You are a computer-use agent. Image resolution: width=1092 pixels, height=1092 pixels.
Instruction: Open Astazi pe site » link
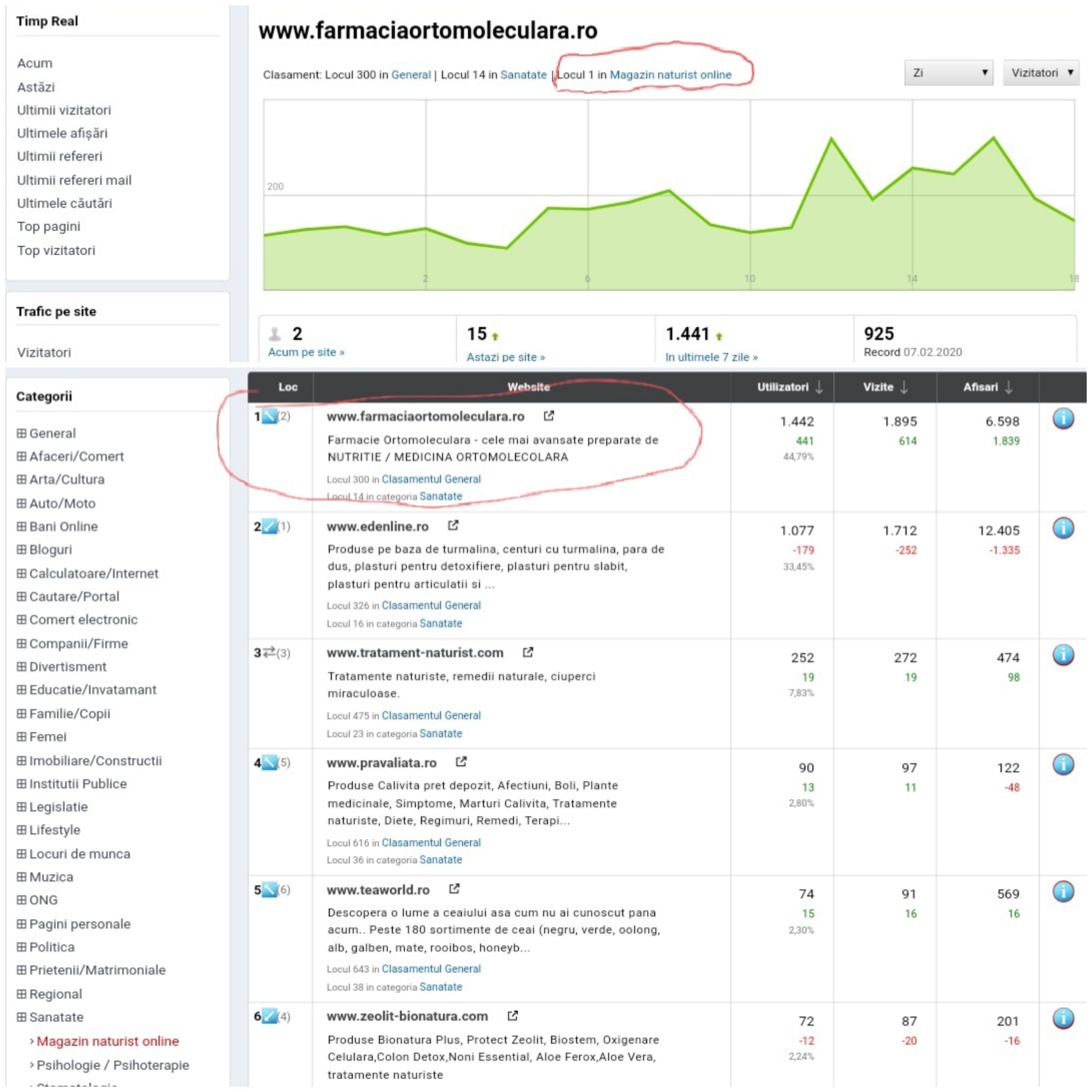[x=506, y=357]
